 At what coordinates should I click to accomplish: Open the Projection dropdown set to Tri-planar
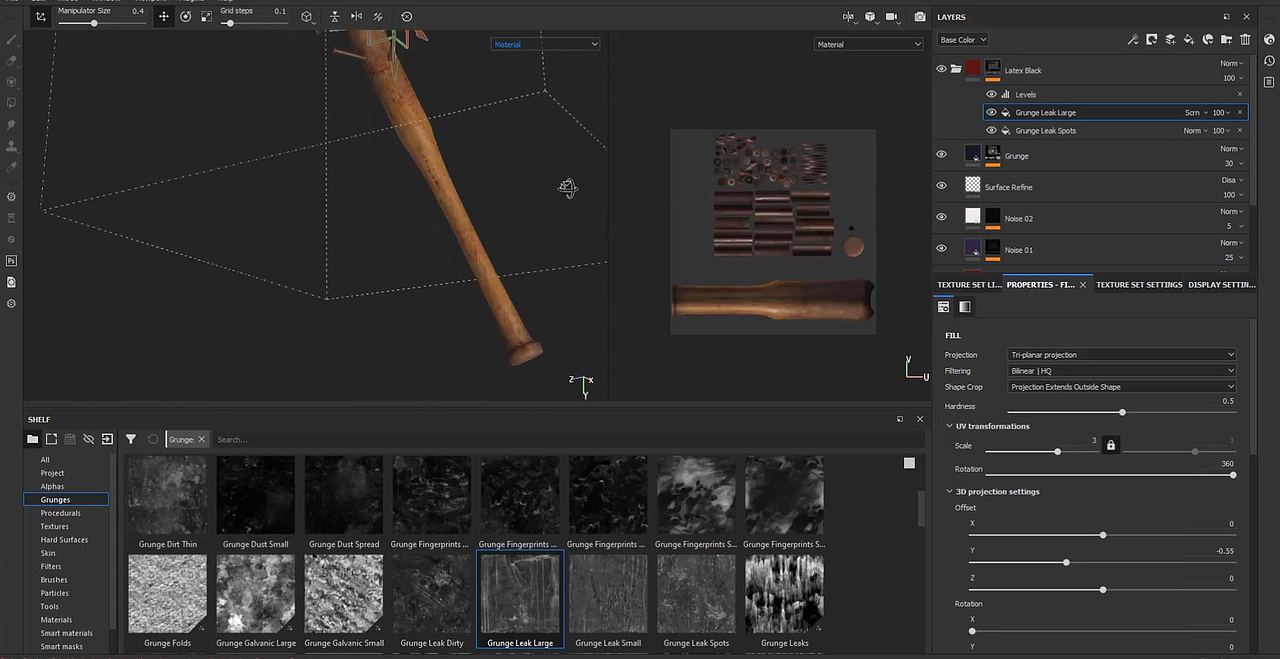pos(1121,355)
